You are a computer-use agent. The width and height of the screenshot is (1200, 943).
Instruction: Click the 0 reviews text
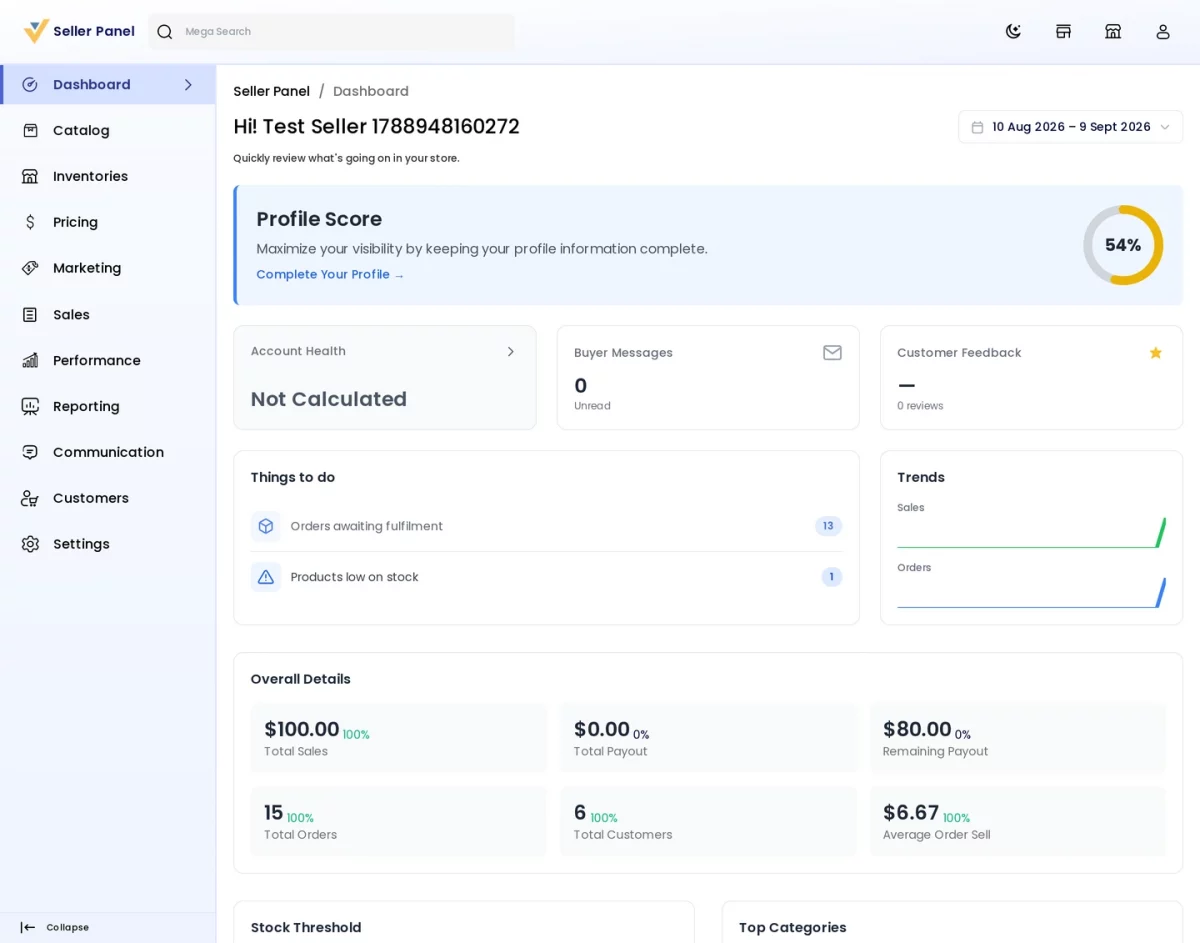(x=920, y=406)
